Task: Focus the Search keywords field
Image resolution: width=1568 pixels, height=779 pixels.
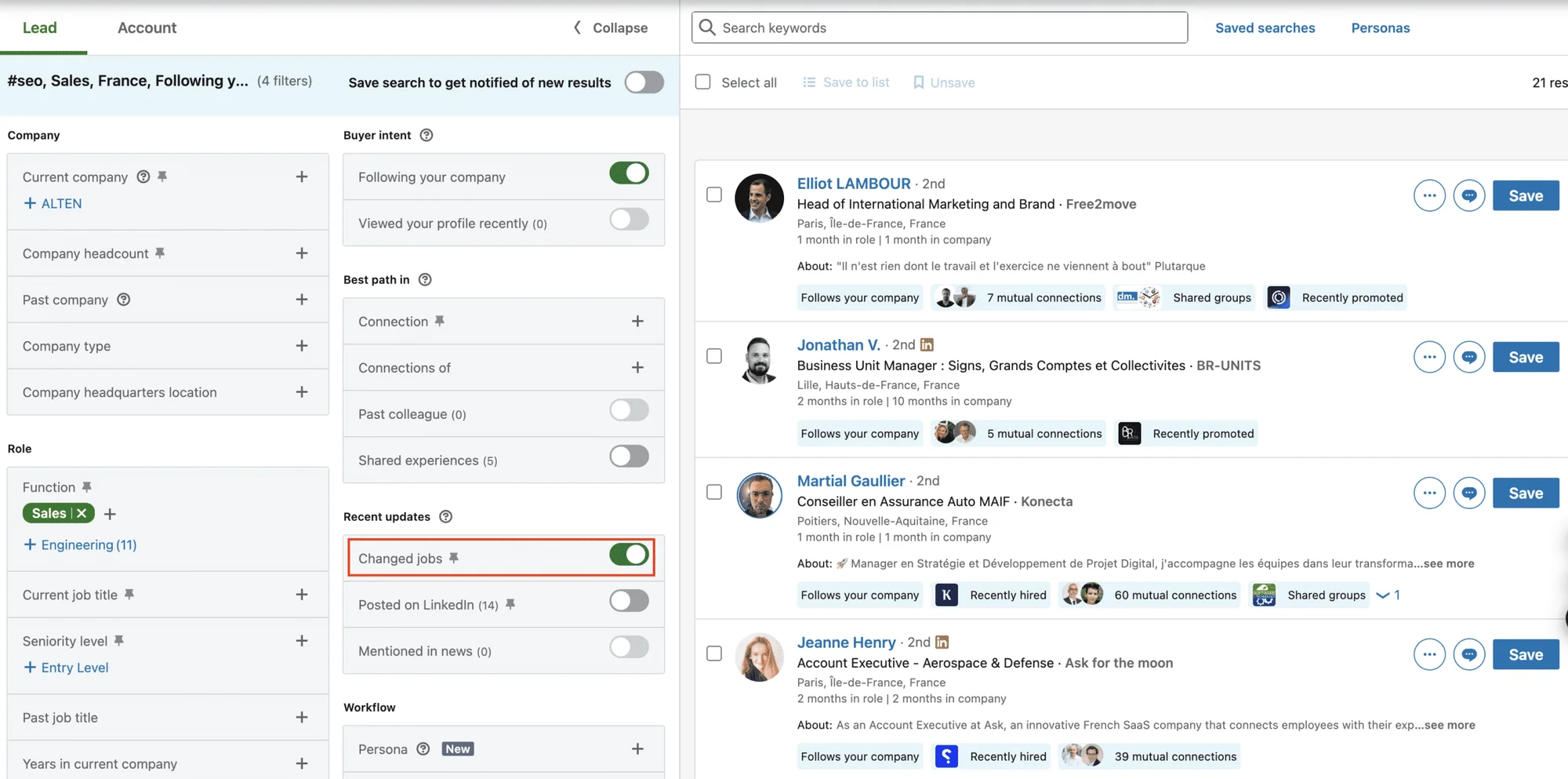Action: (939, 27)
